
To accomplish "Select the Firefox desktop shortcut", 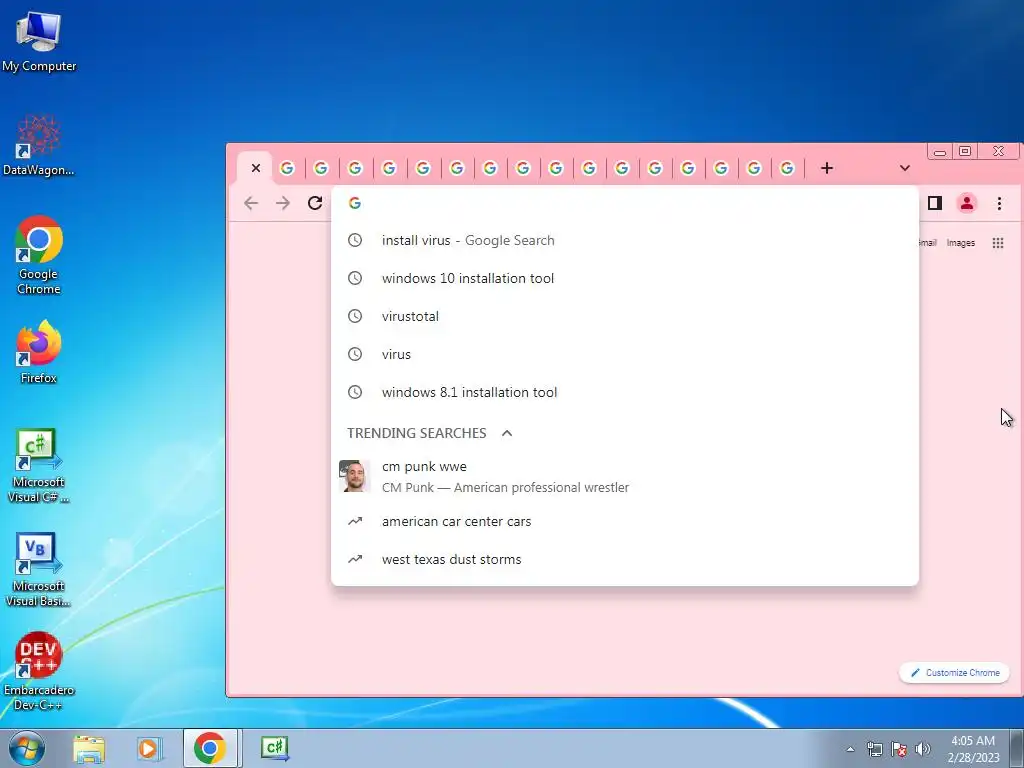I will tap(39, 352).
